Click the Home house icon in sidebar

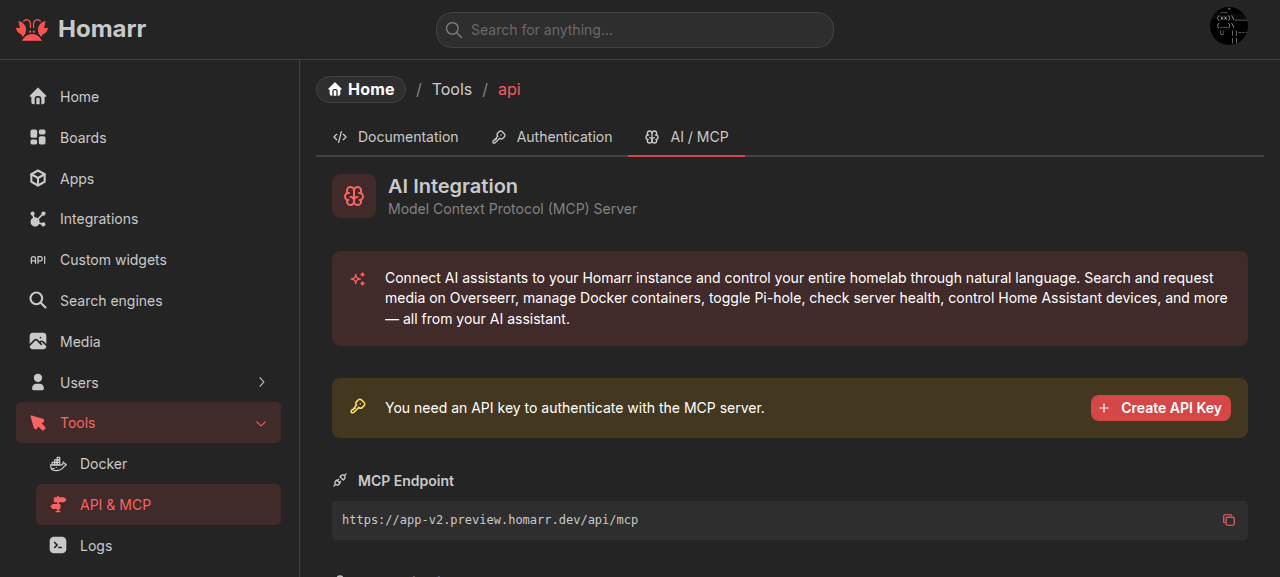point(38,97)
